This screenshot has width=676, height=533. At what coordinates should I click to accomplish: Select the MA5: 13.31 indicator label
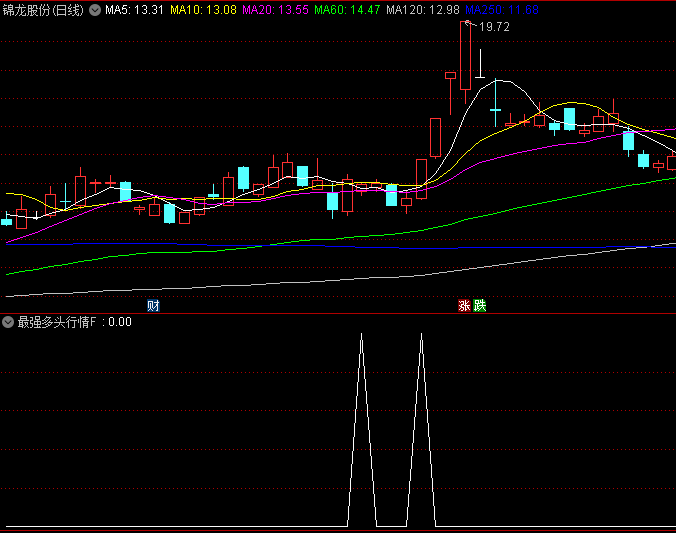pos(135,10)
